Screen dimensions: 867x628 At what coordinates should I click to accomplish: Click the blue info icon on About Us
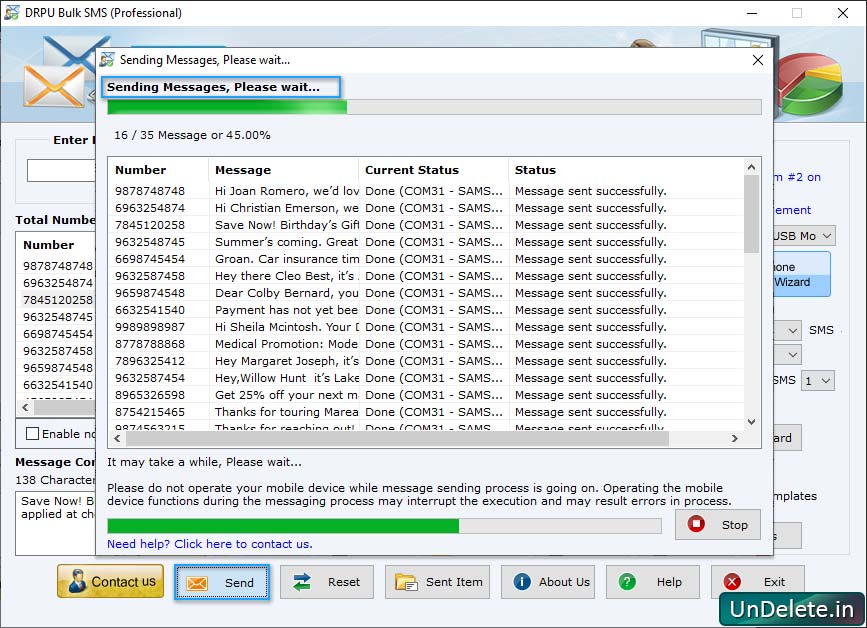pos(521,582)
